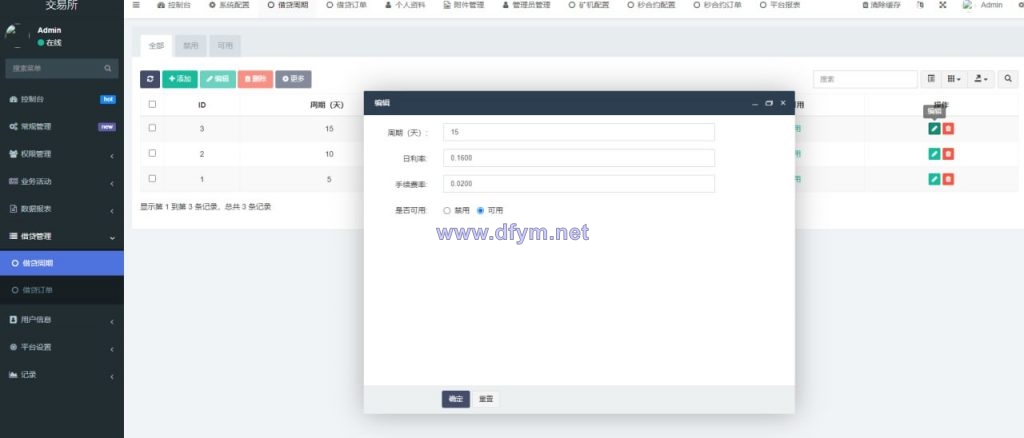The height and width of the screenshot is (438, 1024).
Task: Open the columns dropdown in table toolbar
Action: pyautogui.click(x=954, y=79)
